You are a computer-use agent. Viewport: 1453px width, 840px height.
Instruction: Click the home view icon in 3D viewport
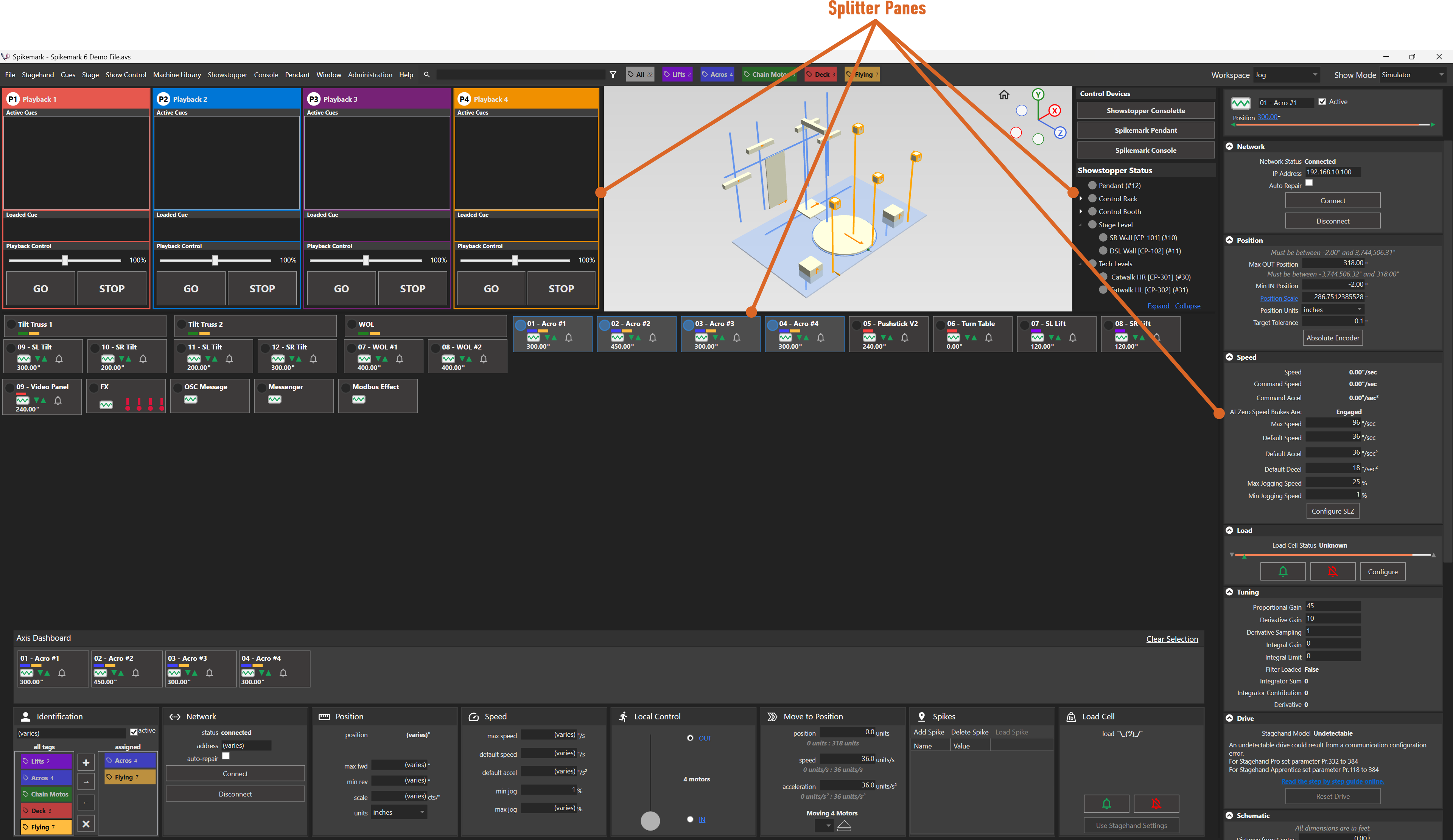point(1004,95)
